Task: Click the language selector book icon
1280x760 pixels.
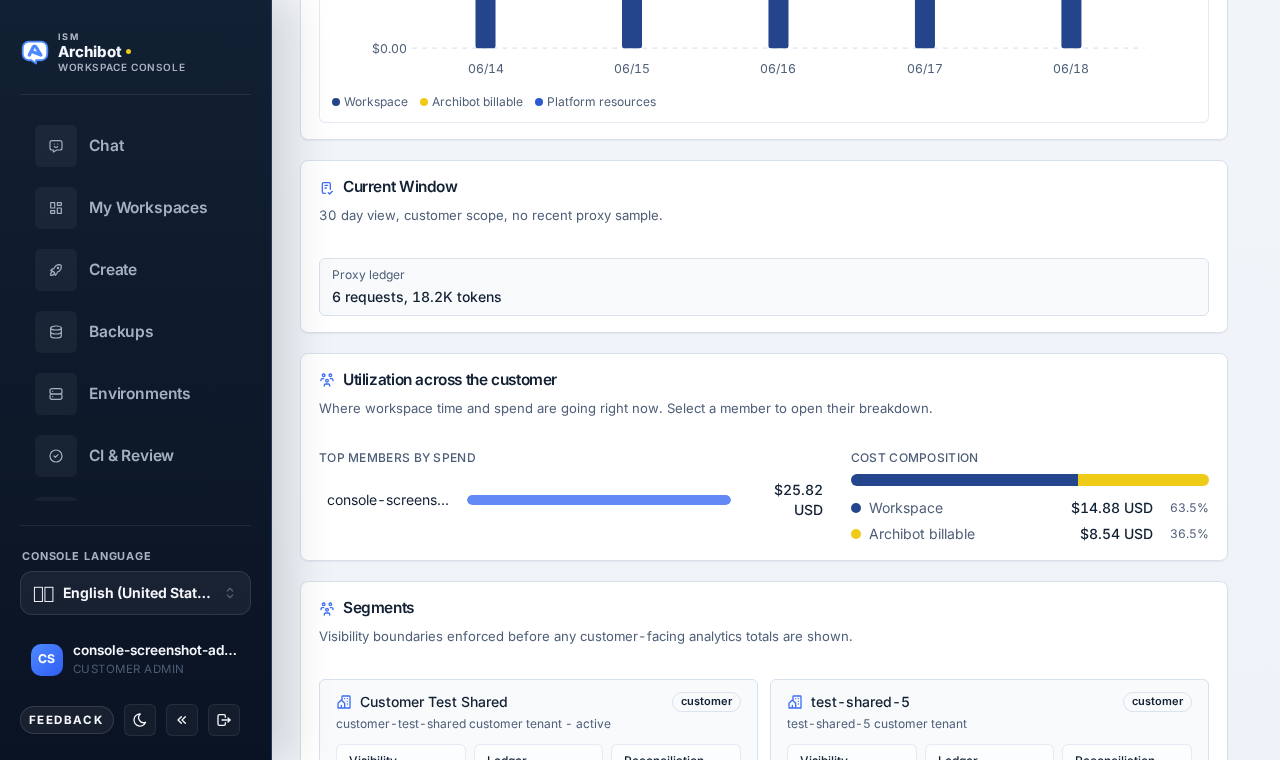Action: [x=44, y=594]
